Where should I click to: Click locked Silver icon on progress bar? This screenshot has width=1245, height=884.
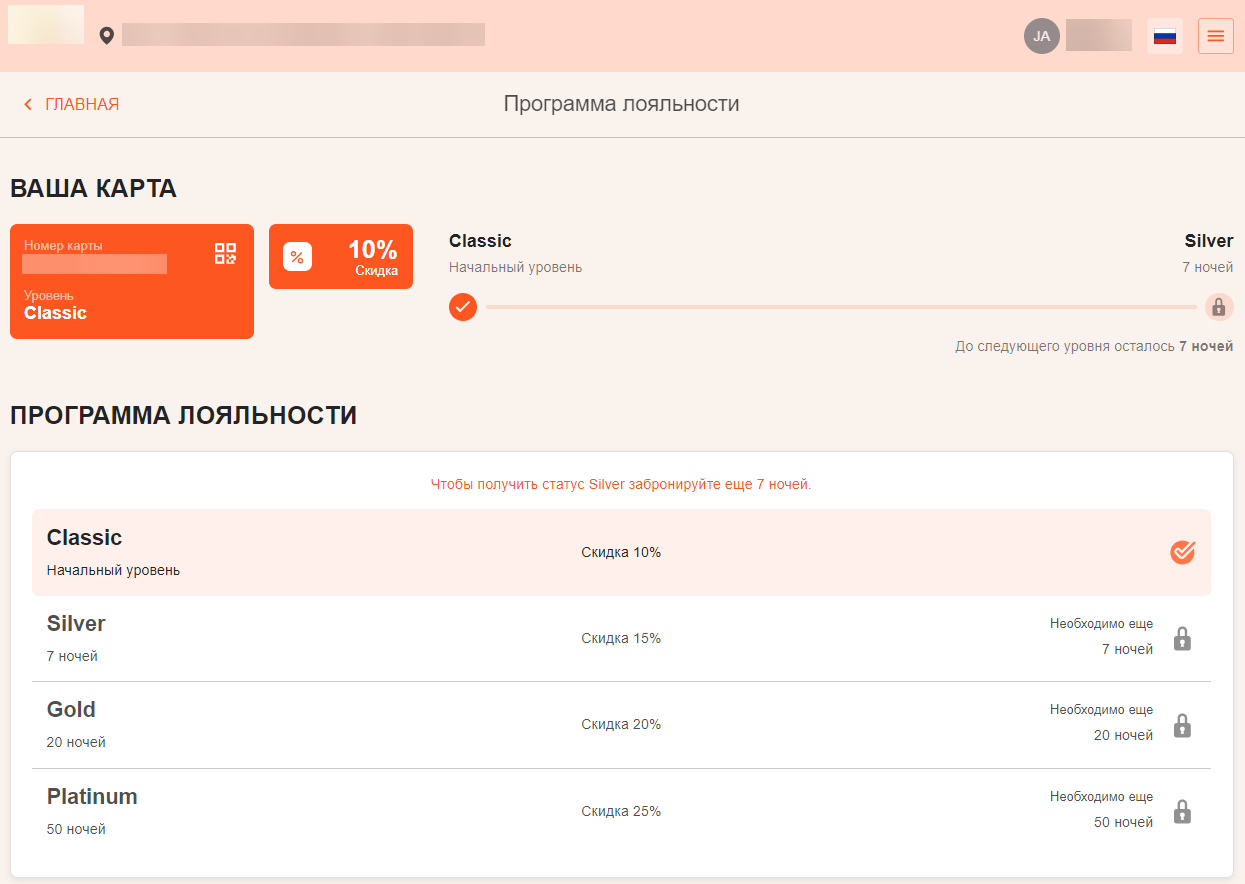[1219, 307]
